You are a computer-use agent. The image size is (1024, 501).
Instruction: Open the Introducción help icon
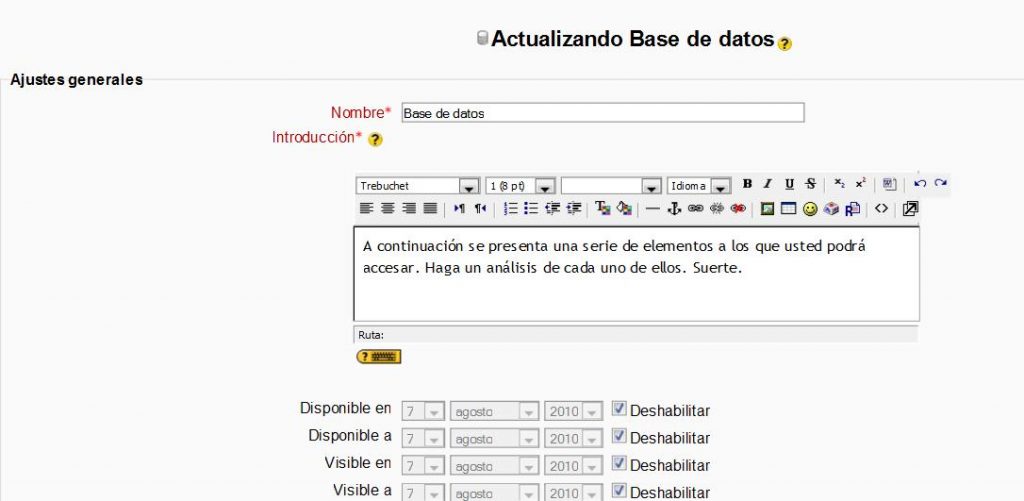tap(375, 139)
